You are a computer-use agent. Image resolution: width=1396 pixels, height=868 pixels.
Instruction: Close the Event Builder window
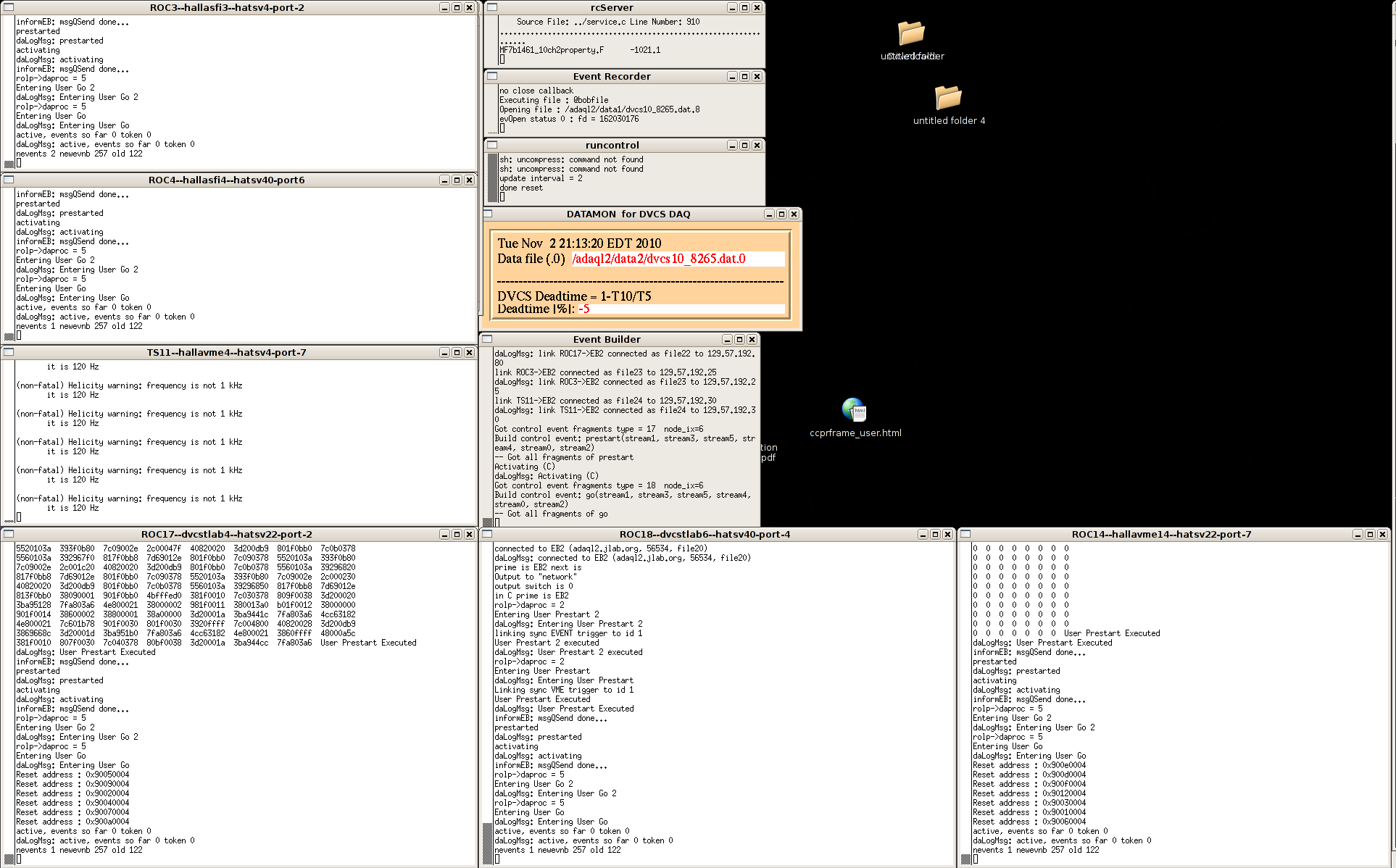pos(752,339)
